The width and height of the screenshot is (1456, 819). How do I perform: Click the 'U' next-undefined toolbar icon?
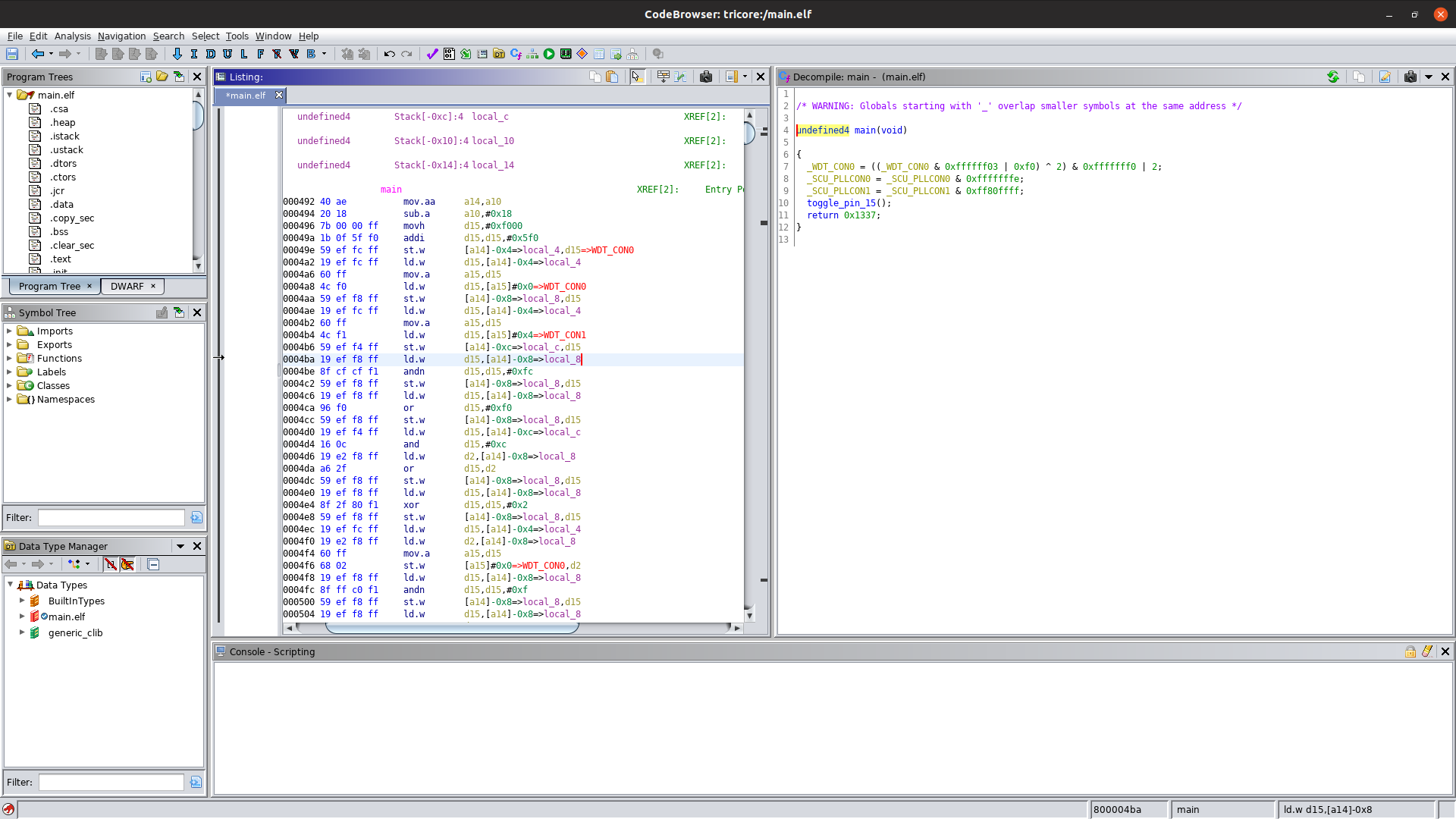[227, 54]
